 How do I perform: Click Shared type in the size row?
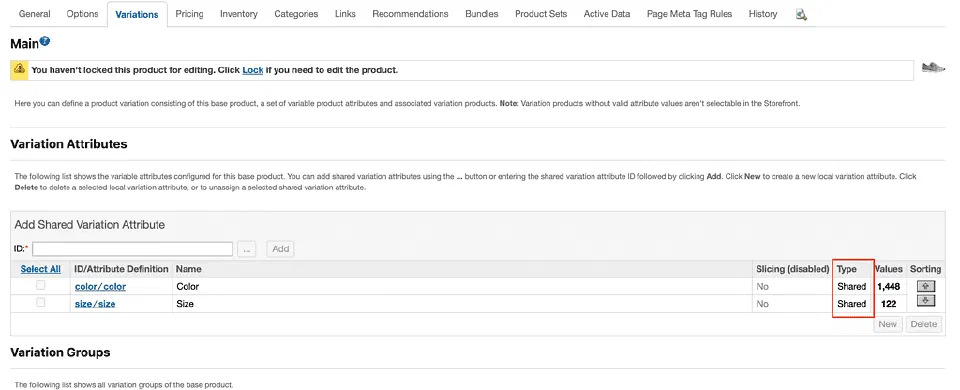point(852,304)
